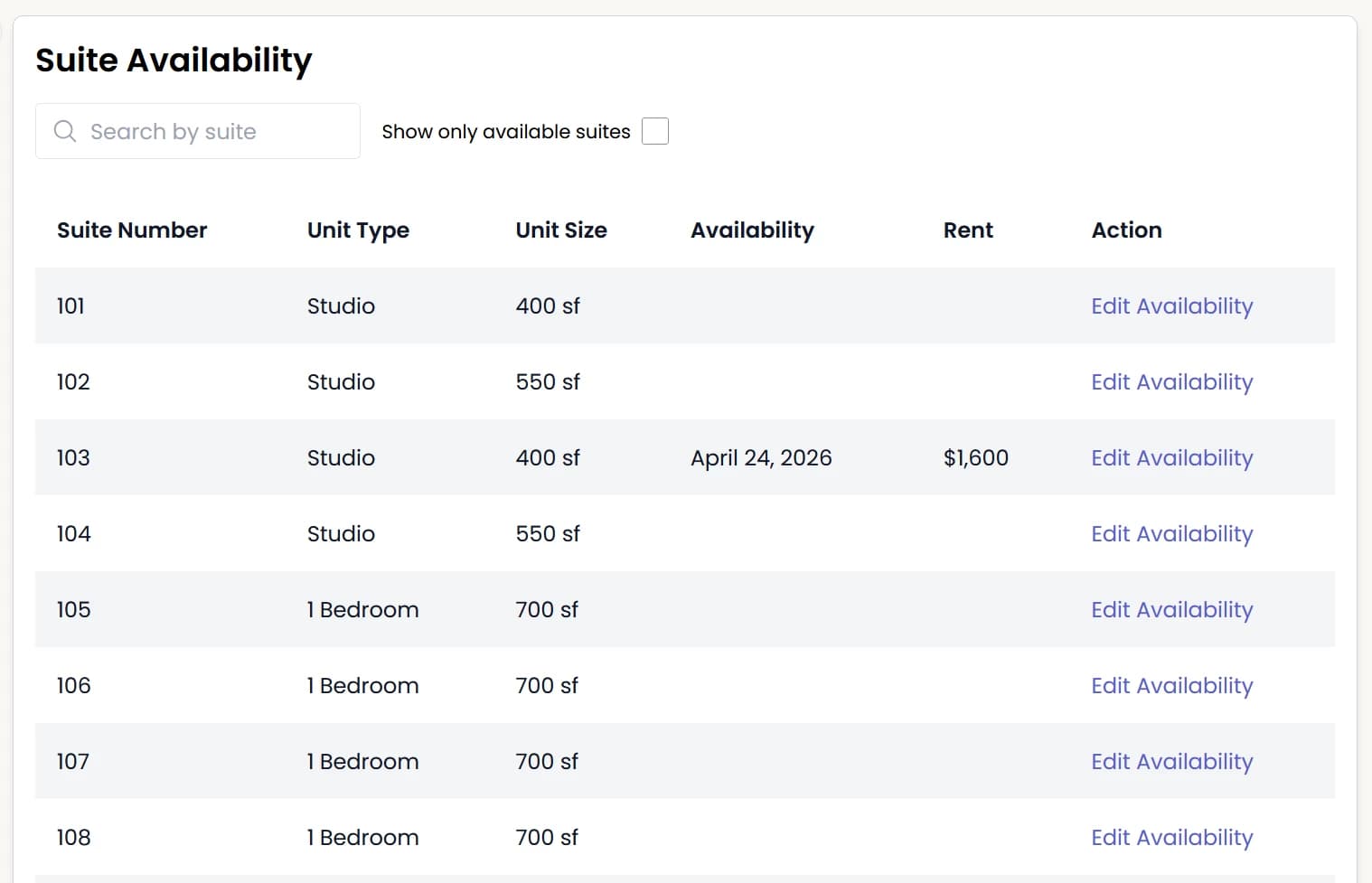This screenshot has width=1372, height=883.
Task: Edit availability for suite 106
Action: point(1171,685)
